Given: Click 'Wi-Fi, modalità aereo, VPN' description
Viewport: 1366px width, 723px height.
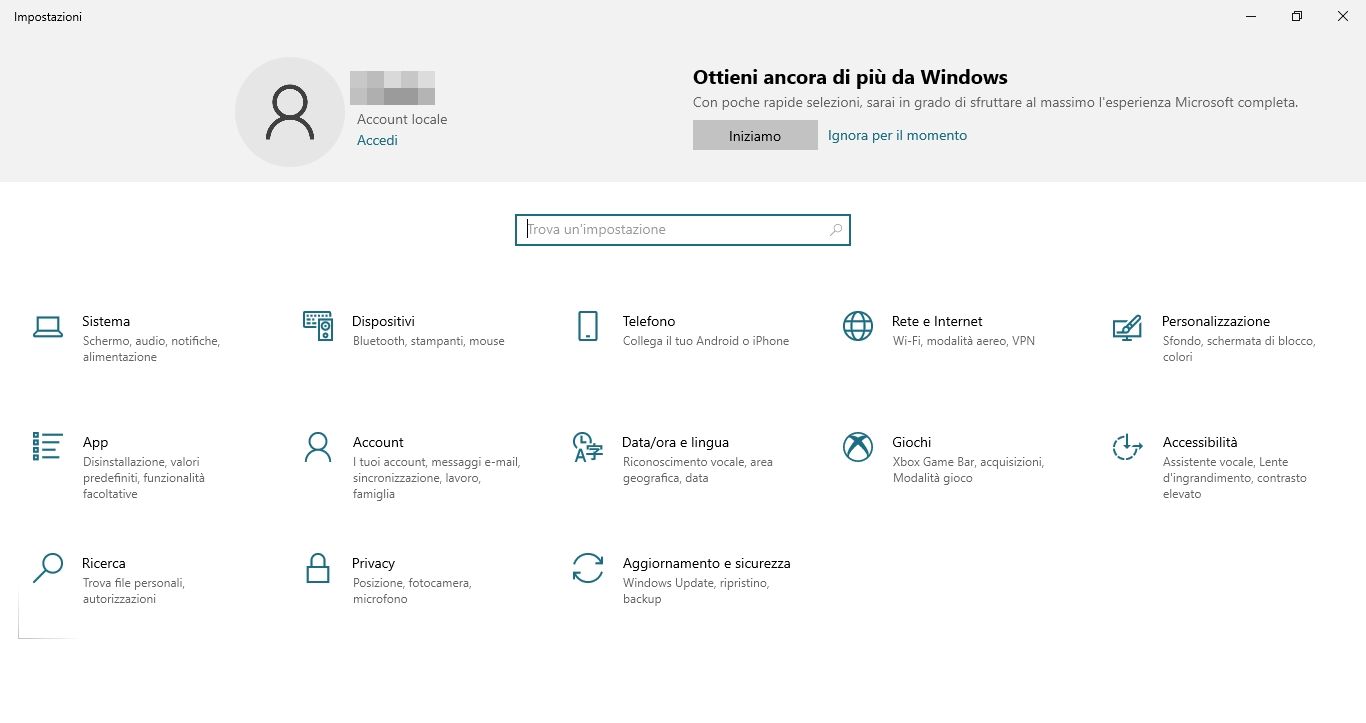Looking at the screenshot, I should pos(964,341).
